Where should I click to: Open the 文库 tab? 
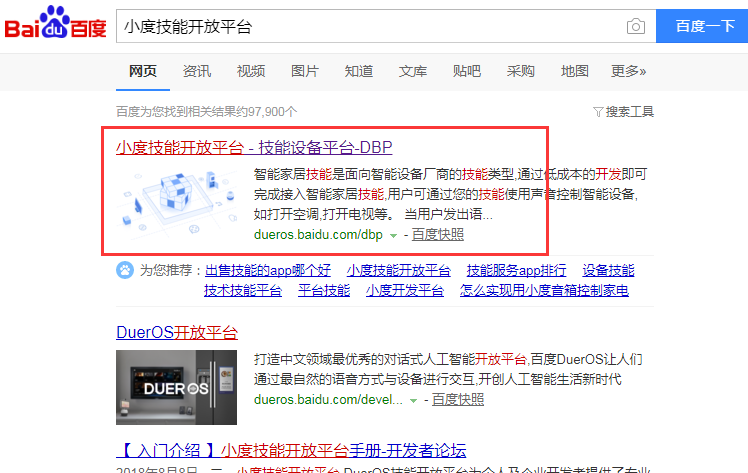click(413, 71)
